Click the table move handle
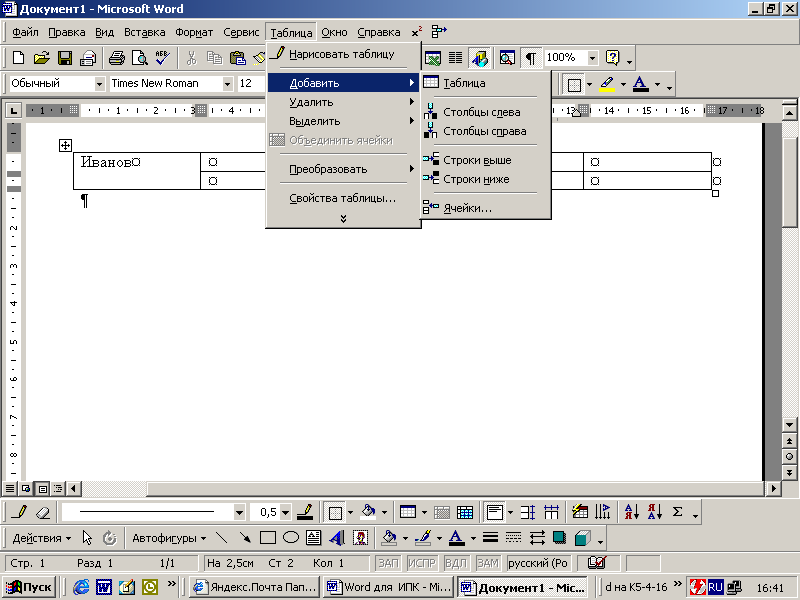 click(65, 145)
